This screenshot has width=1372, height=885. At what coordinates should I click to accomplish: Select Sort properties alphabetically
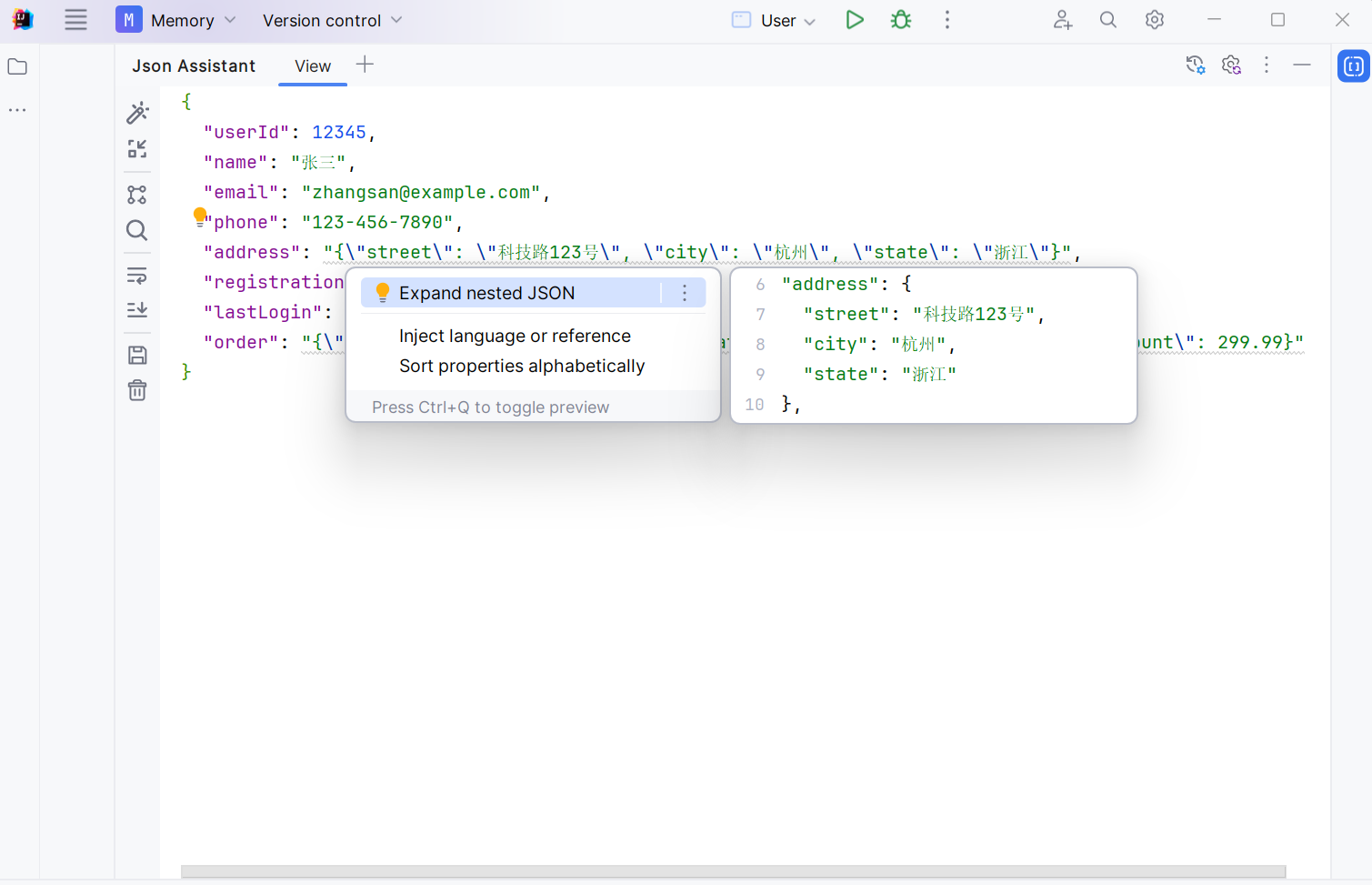pyautogui.click(x=522, y=366)
